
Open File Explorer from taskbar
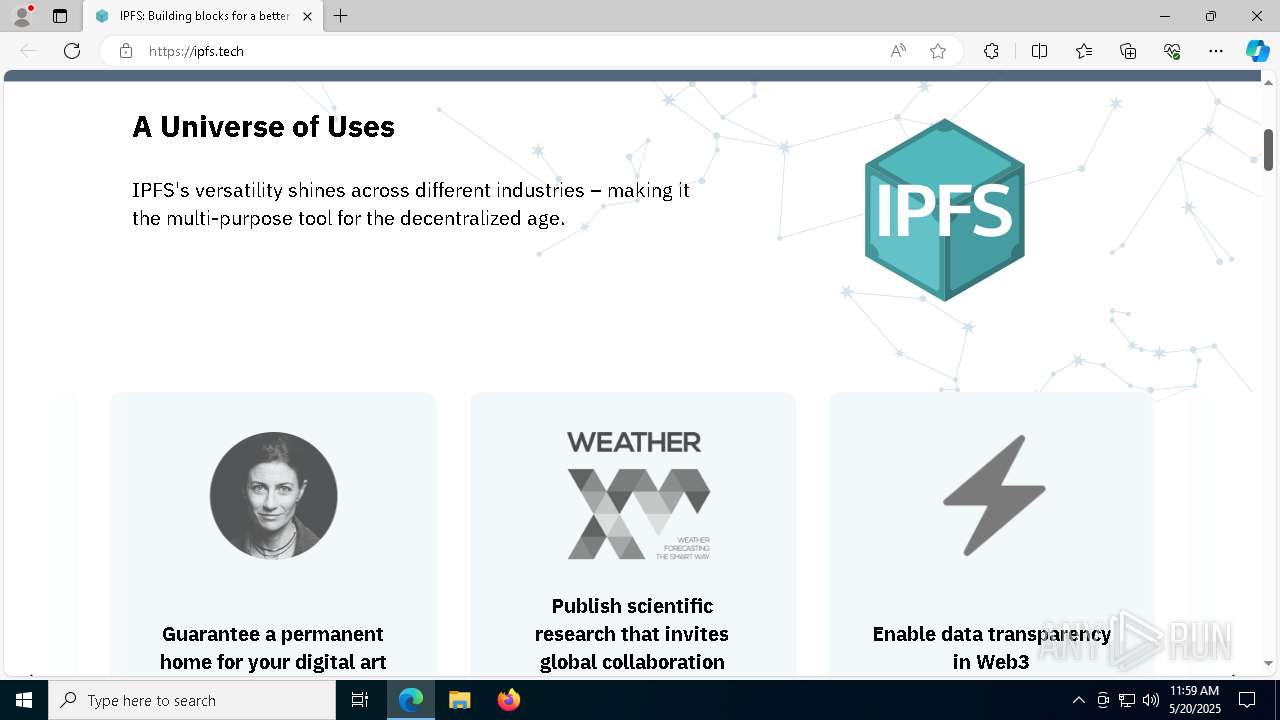[459, 700]
